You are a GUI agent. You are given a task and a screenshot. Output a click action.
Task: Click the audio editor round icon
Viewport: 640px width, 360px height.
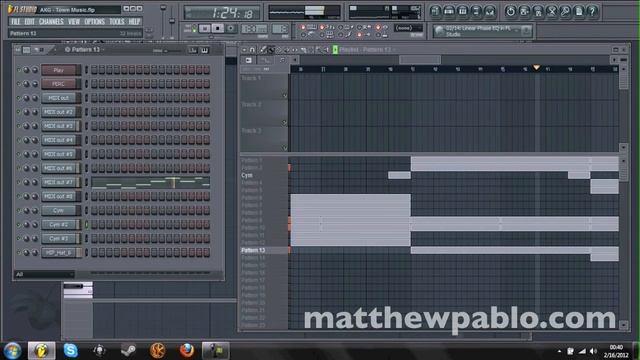551,11
